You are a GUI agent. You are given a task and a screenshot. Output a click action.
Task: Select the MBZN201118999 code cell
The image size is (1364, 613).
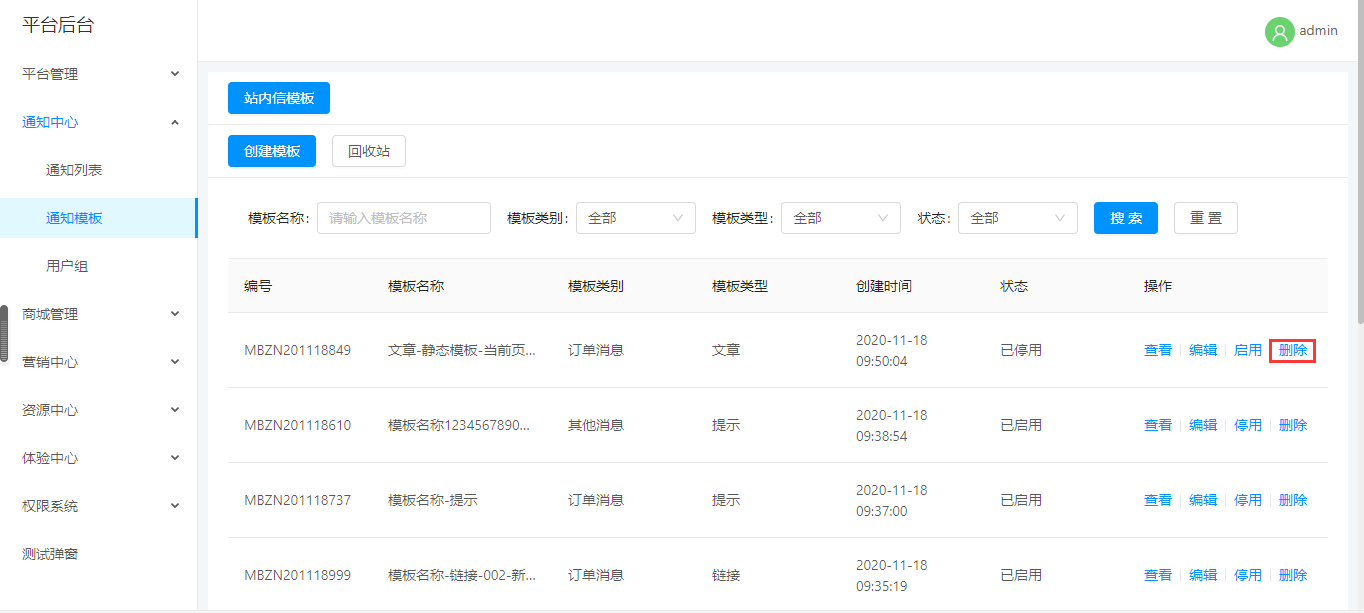click(298, 575)
